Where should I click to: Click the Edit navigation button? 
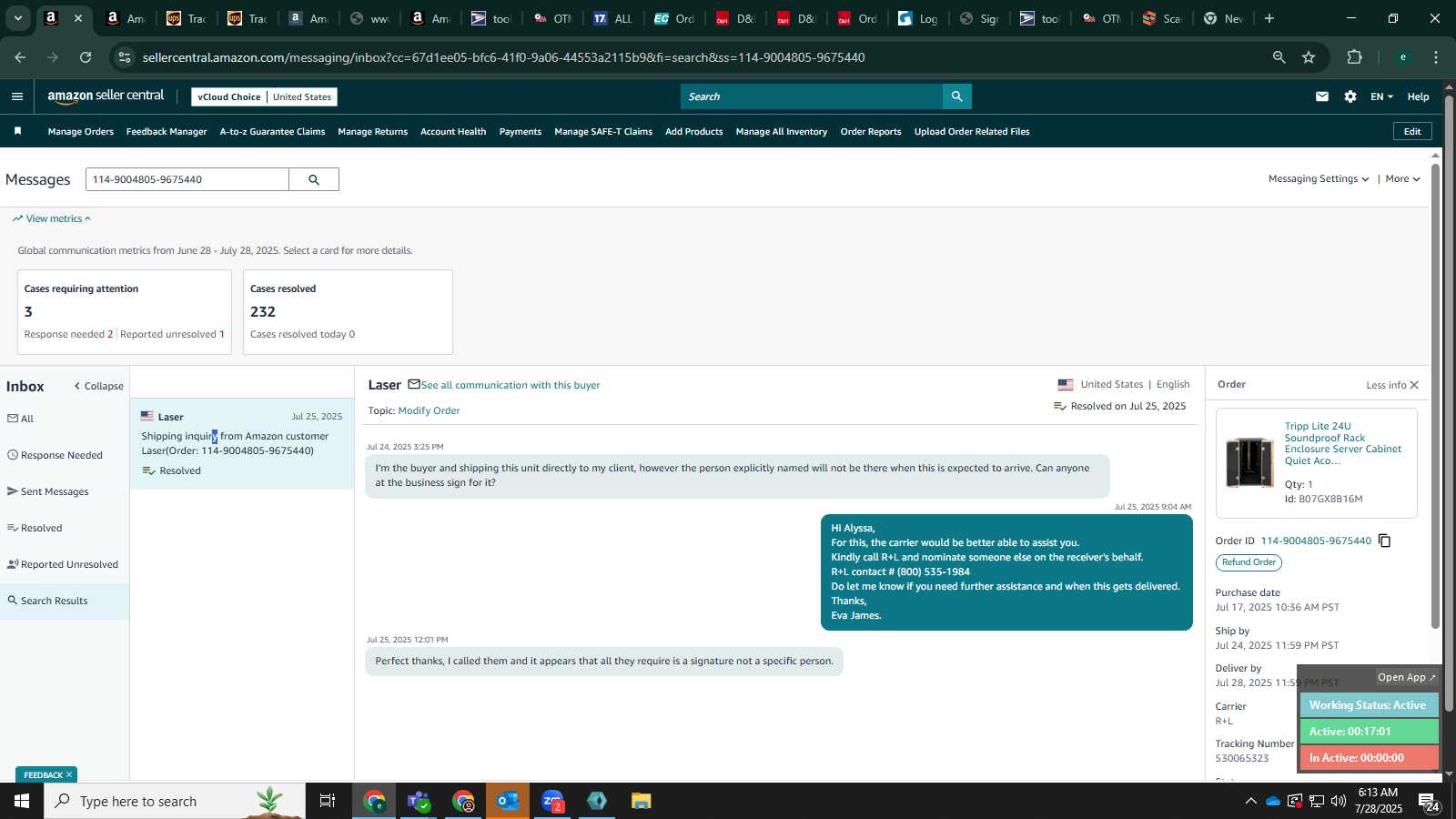[x=1412, y=131]
